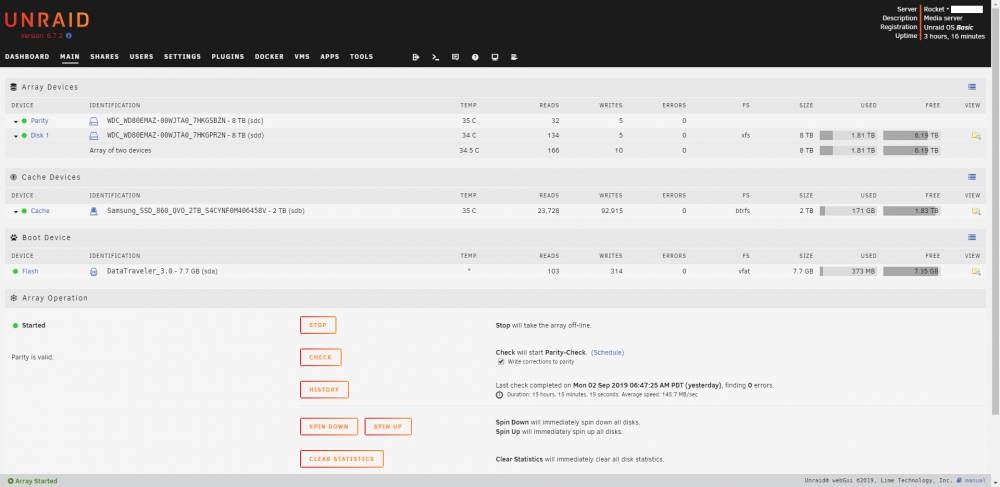1000x487 pixels.
Task: Click the Flash free bar showing 7.35 GB
Action: [911, 272]
